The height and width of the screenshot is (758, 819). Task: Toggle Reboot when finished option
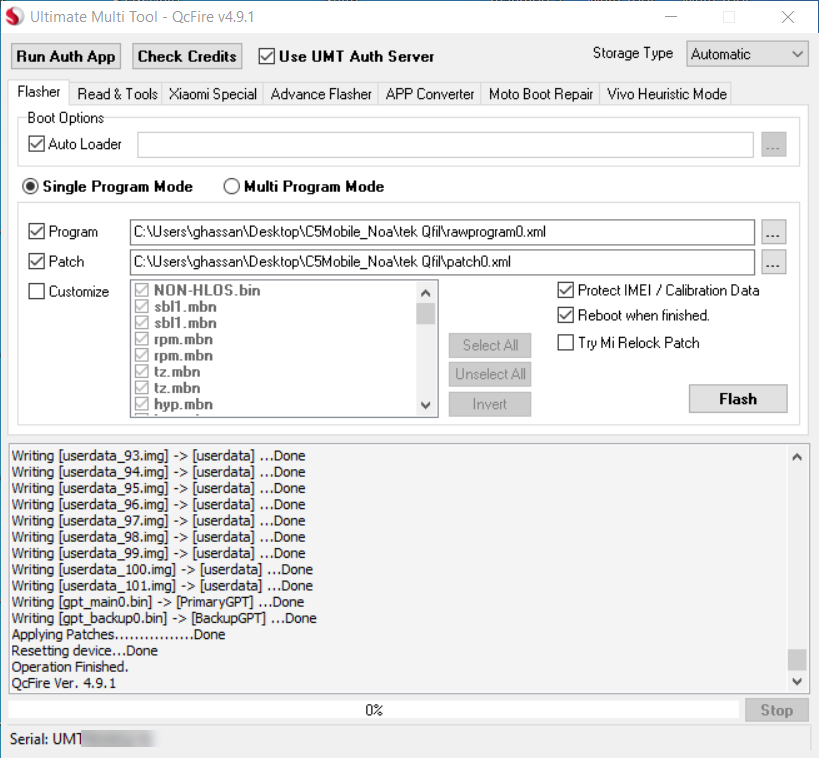pos(566,315)
